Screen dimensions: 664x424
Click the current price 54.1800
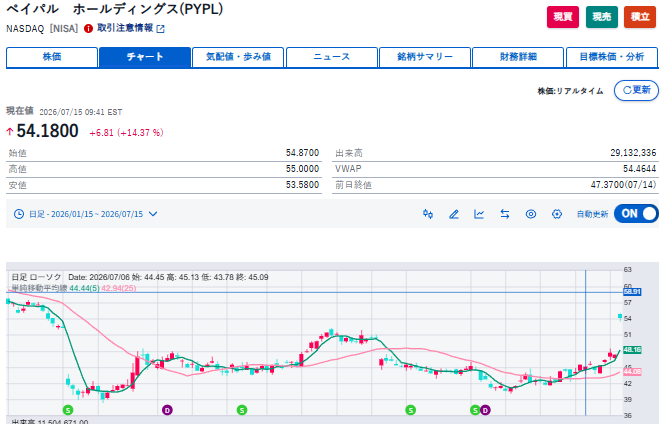[47, 131]
